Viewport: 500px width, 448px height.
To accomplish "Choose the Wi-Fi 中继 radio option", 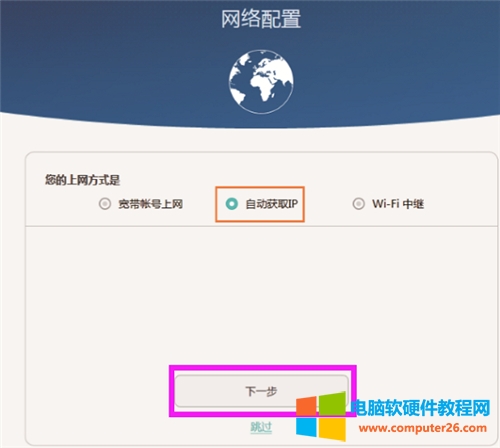I will click(358, 204).
